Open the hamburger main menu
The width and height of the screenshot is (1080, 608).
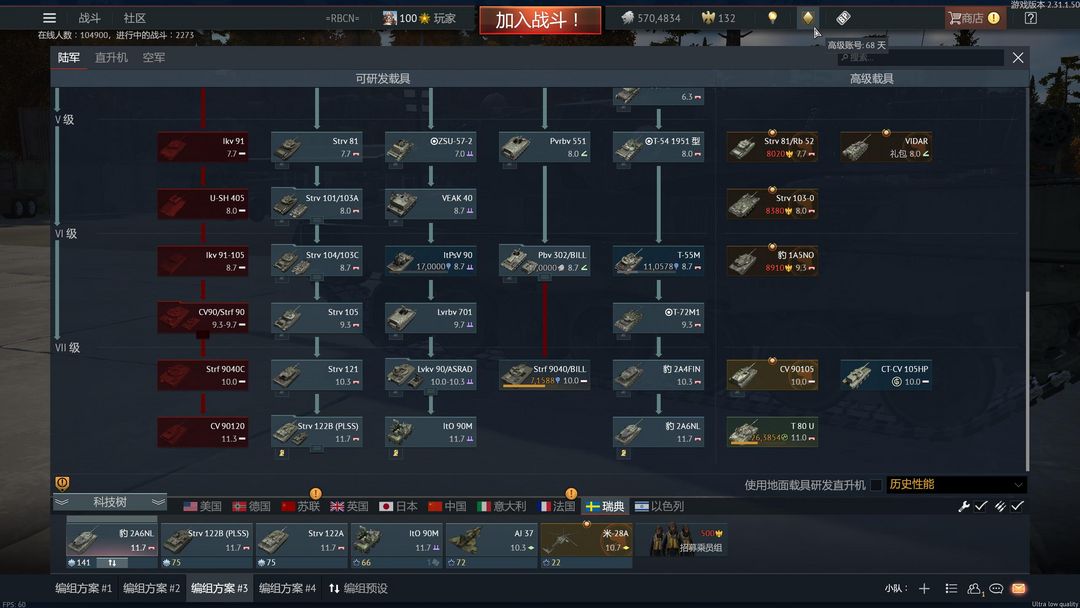point(49,18)
